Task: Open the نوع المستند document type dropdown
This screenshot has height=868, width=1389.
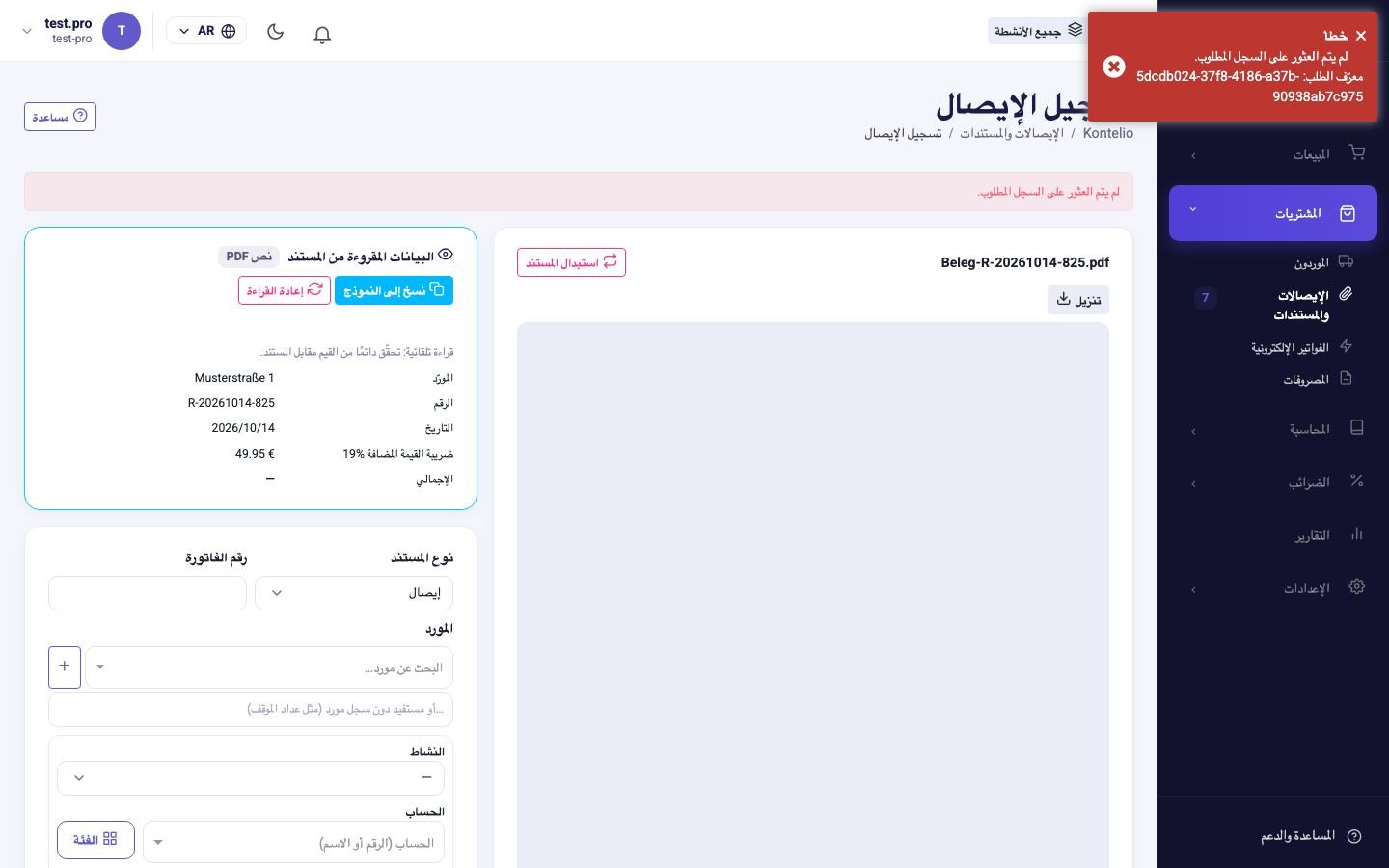Action: tap(354, 593)
